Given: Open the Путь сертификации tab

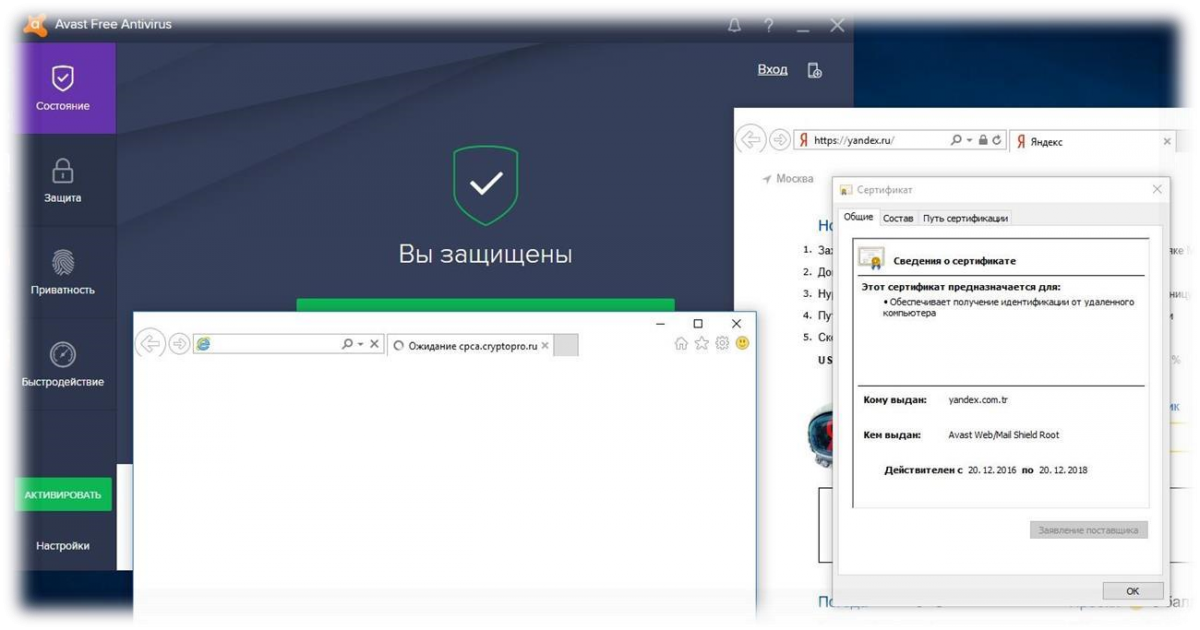Looking at the screenshot, I should coord(965,218).
